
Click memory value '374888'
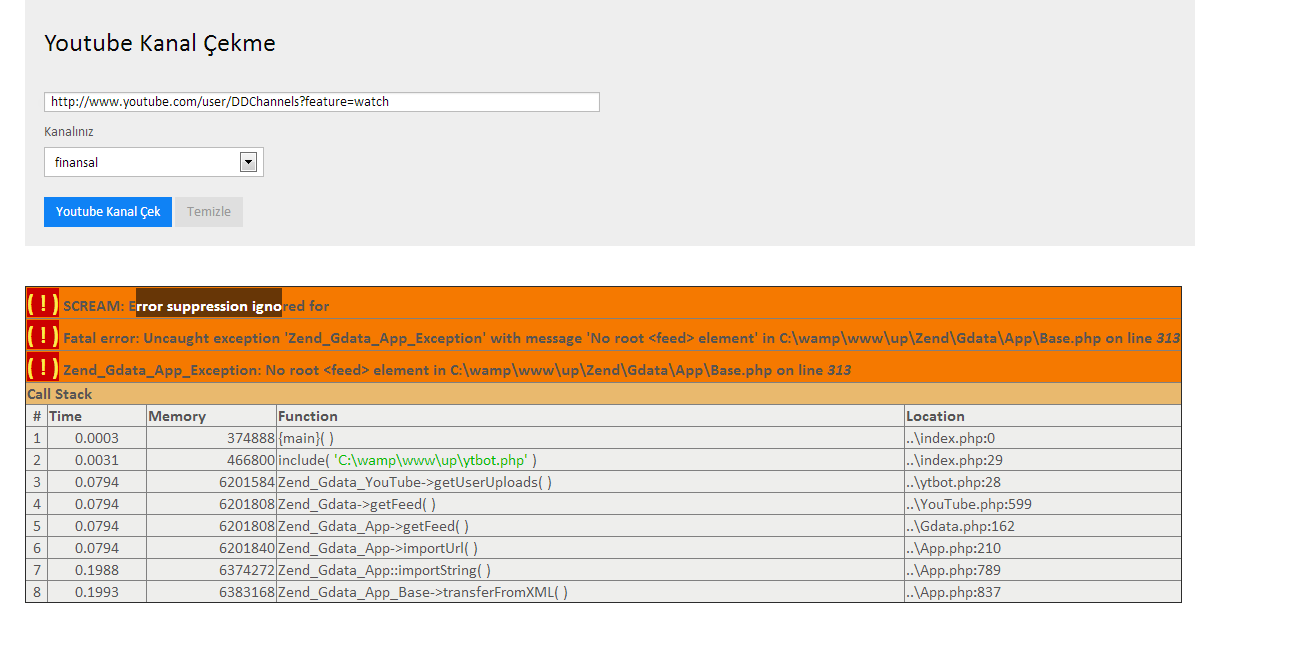click(x=251, y=438)
